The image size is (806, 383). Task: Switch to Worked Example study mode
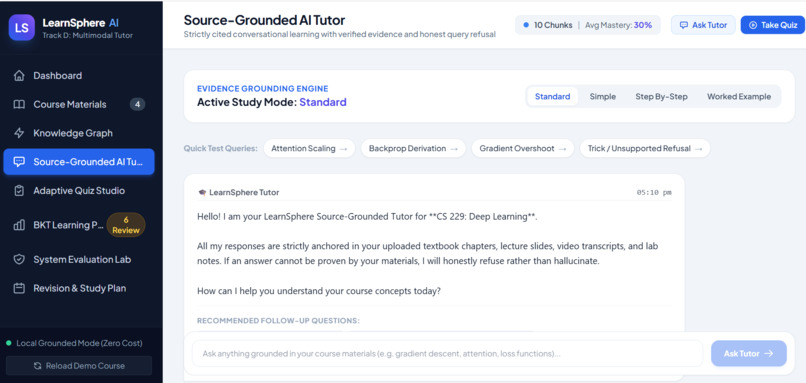tap(739, 97)
